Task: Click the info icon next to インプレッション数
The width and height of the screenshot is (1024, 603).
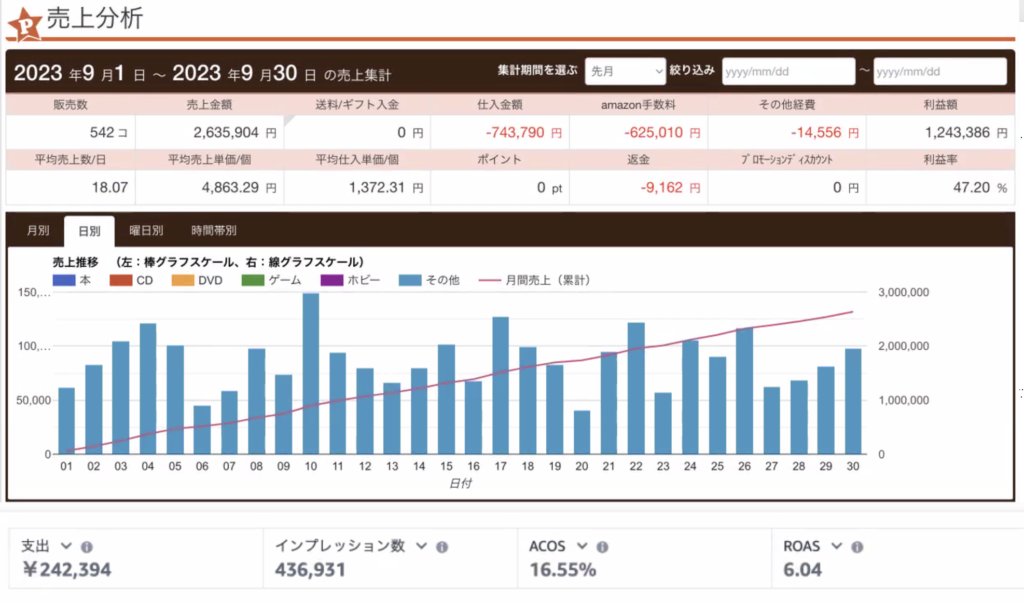Action: [x=442, y=546]
